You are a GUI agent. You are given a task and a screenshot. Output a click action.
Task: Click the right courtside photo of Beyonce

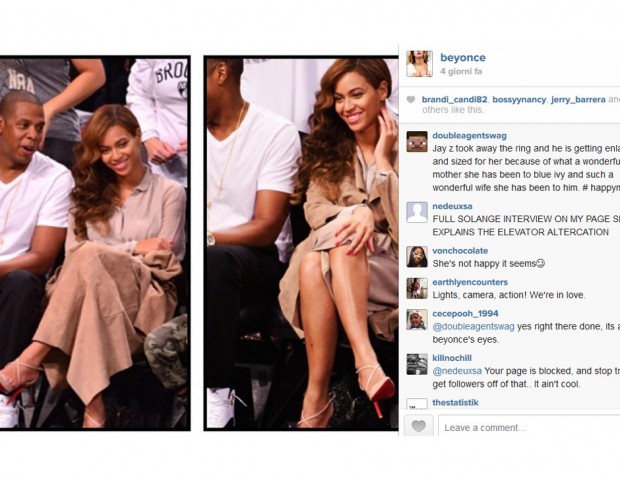301,243
